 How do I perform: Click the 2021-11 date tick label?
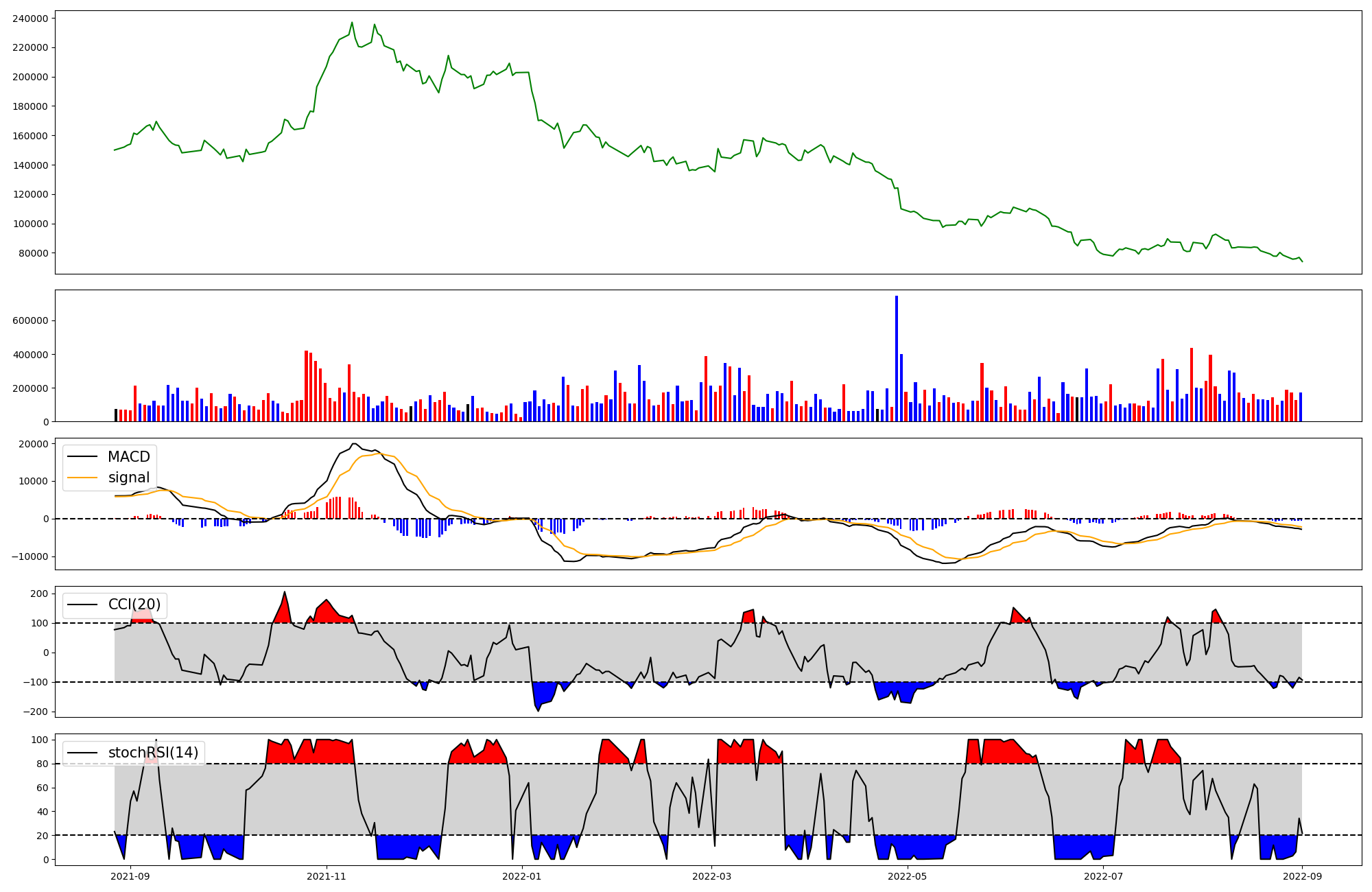pos(327,876)
